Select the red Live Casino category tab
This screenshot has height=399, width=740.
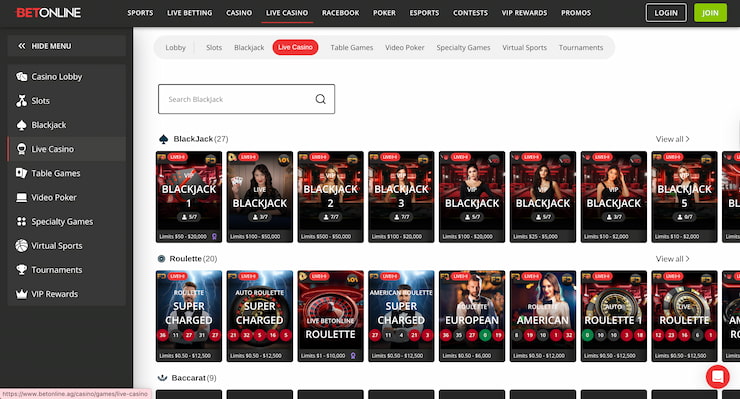pyautogui.click(x=295, y=47)
